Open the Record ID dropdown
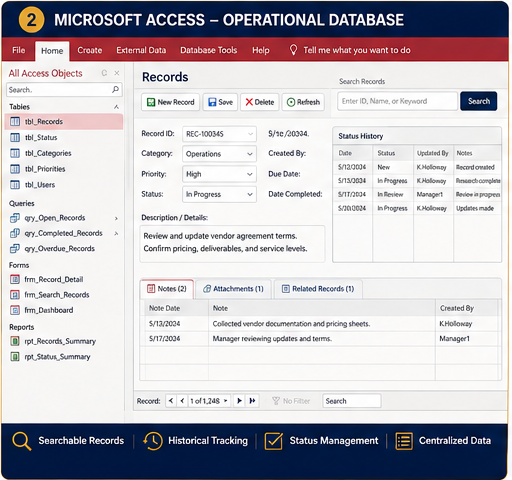The width and height of the screenshot is (512, 480). pyautogui.click(x=250, y=134)
